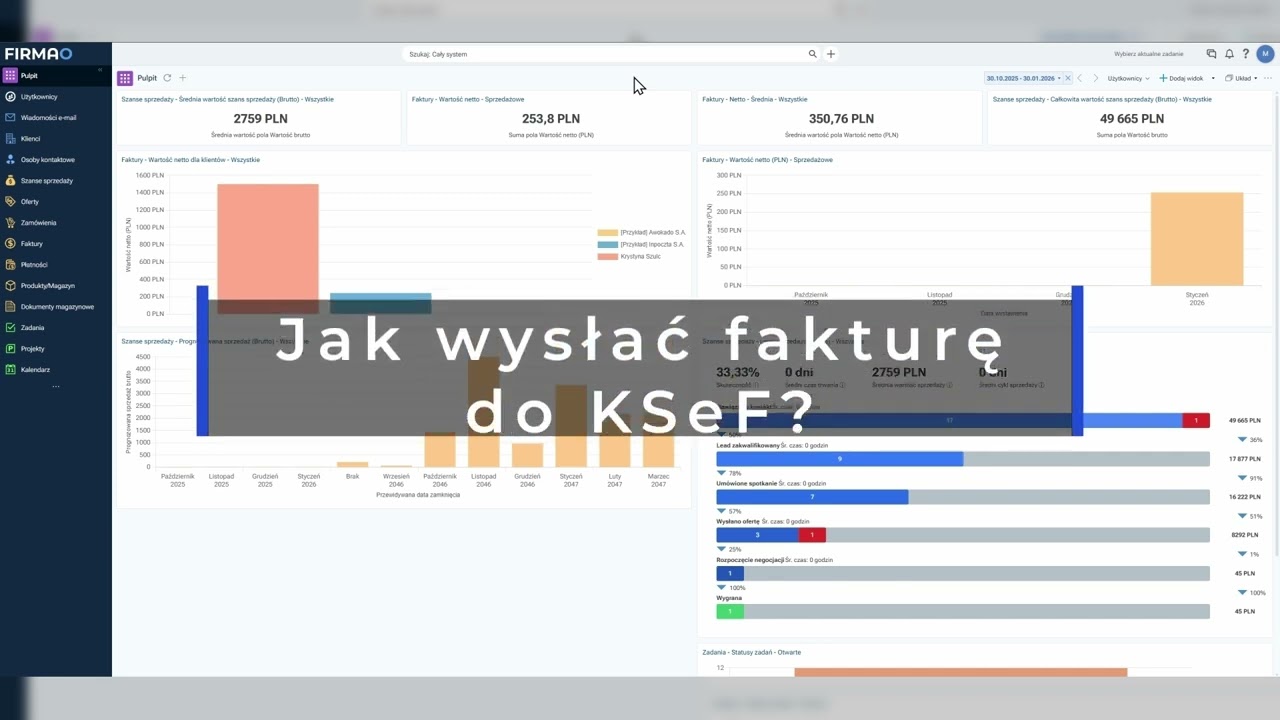Open the Projekty sidebar icon
The image size is (1280, 720).
pos(10,349)
